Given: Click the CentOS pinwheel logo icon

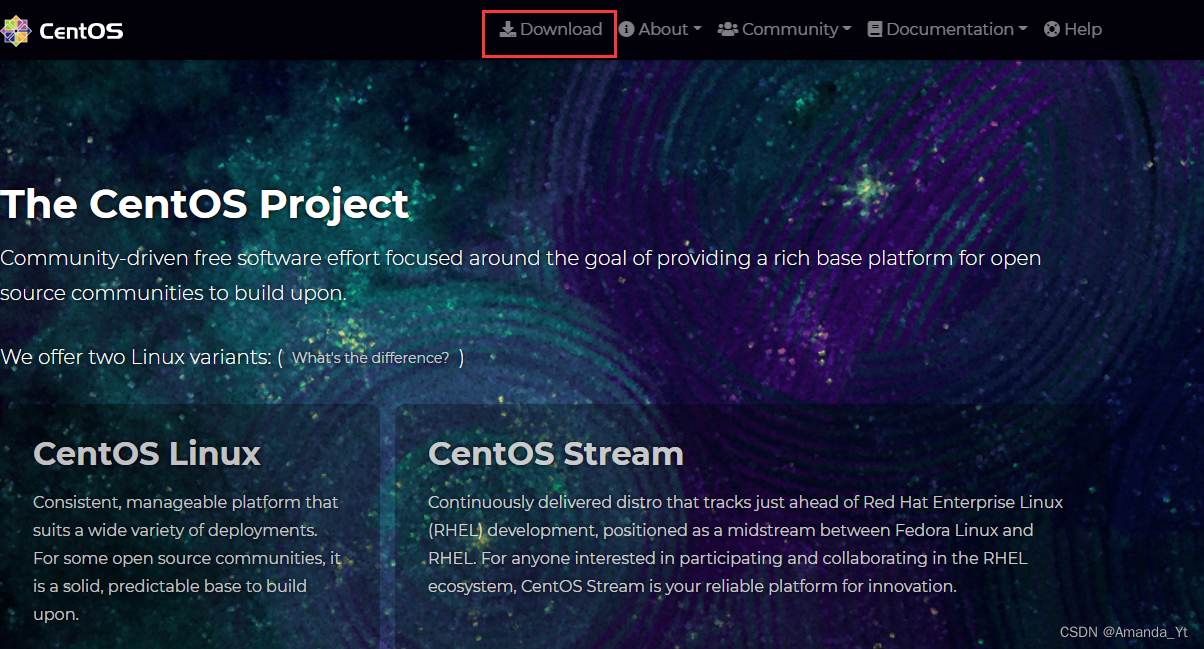Looking at the screenshot, I should pos(15,30).
